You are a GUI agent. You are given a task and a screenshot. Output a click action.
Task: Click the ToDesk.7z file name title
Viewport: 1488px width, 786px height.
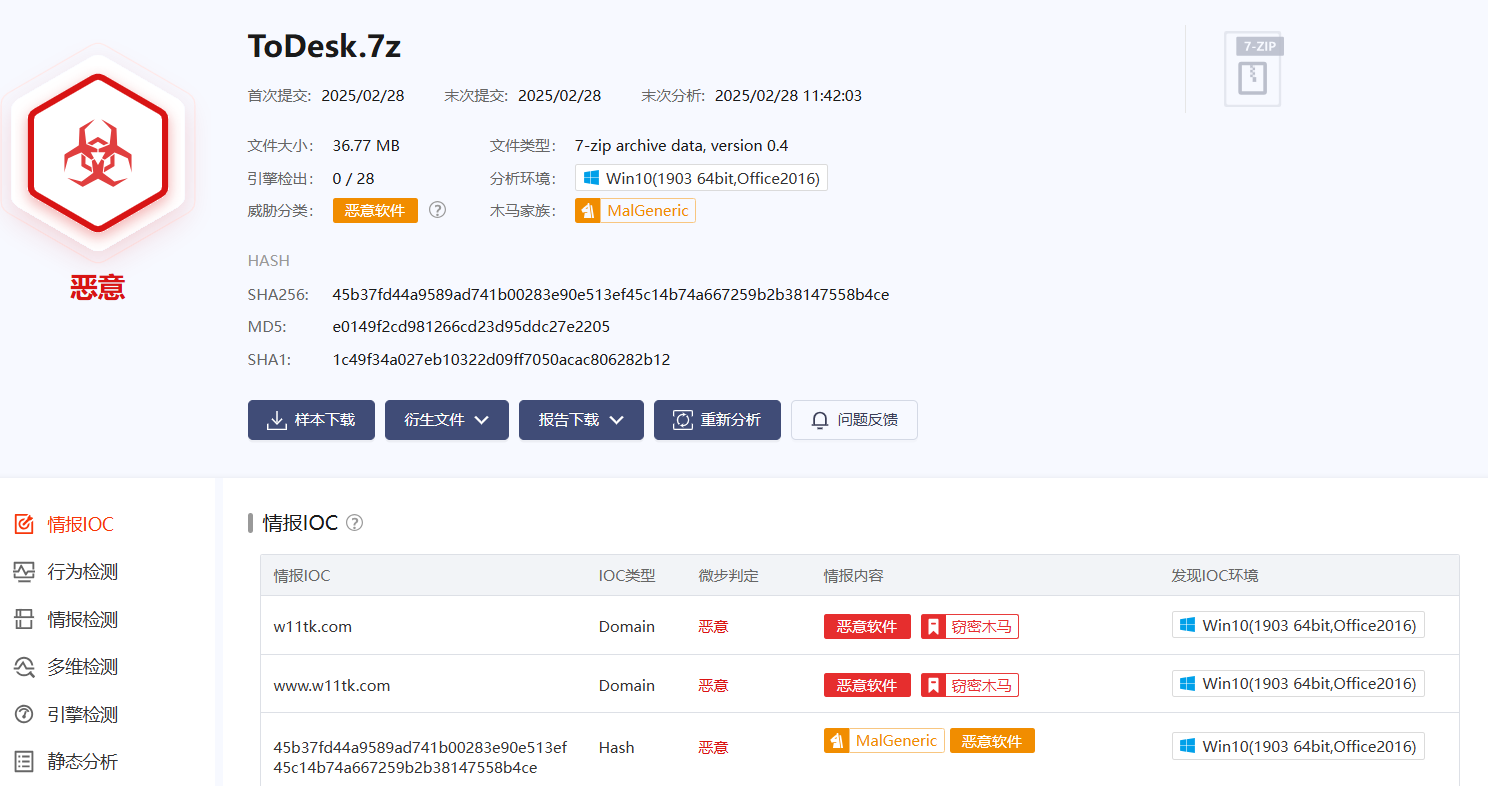click(324, 46)
